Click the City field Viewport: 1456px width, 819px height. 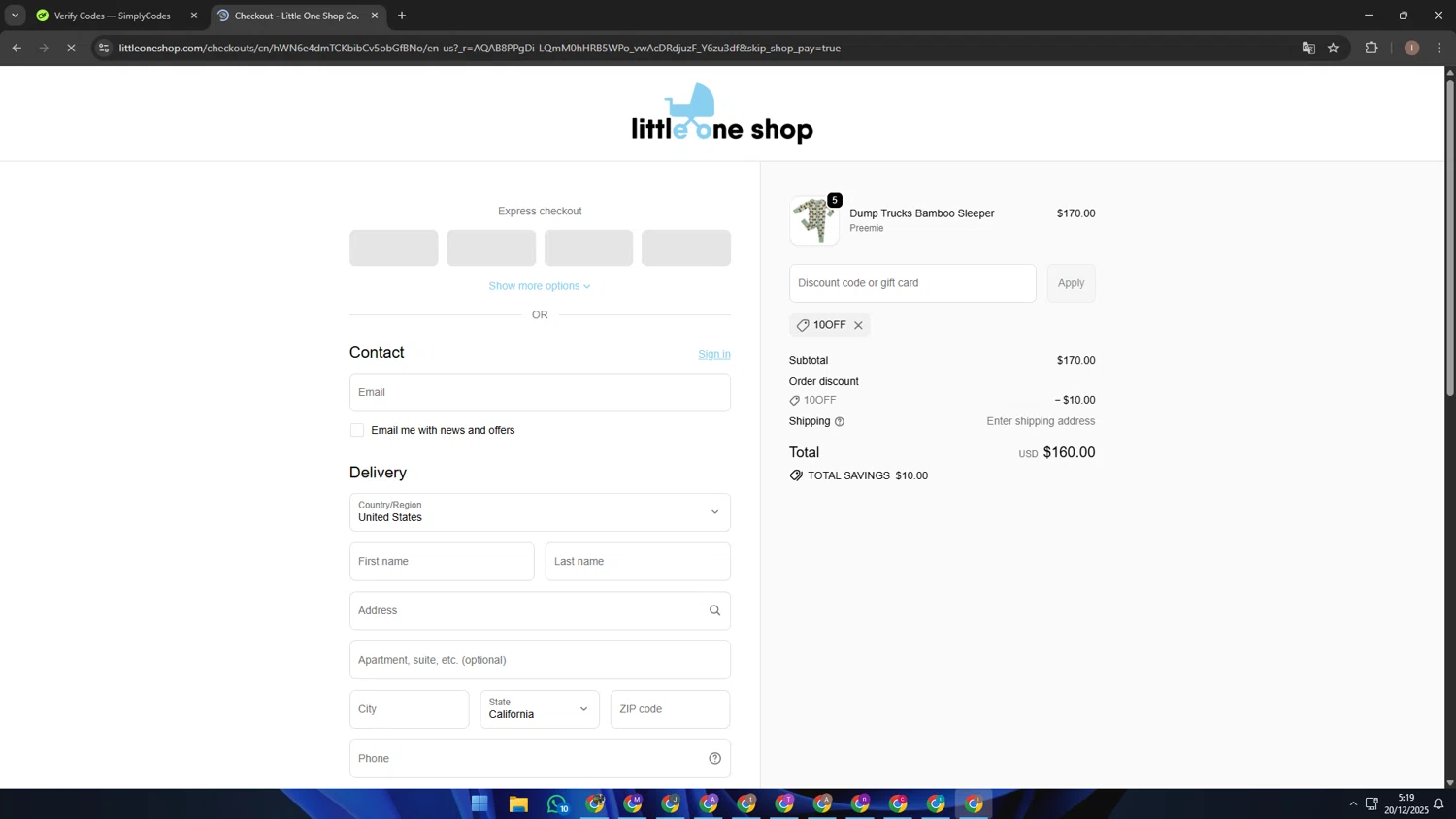point(409,709)
